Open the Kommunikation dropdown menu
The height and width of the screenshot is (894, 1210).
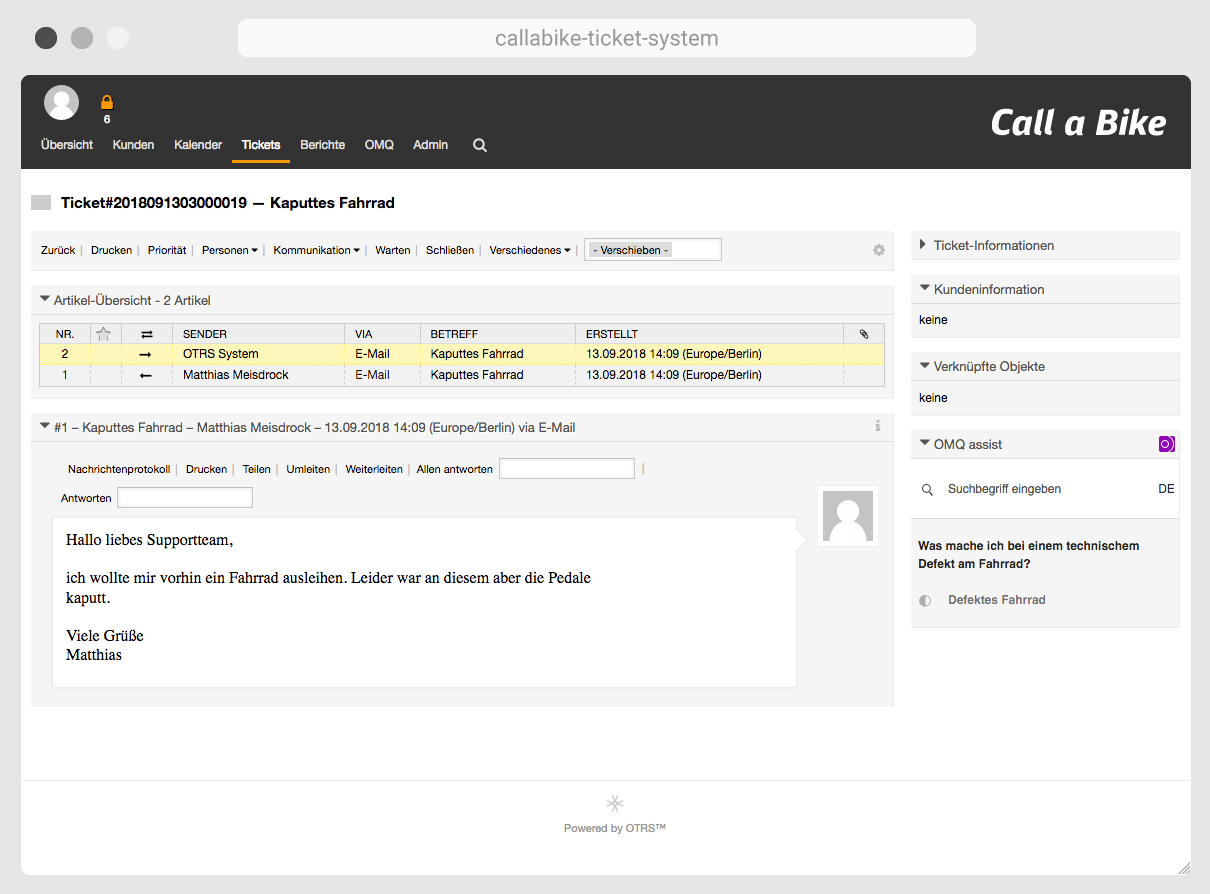click(316, 250)
